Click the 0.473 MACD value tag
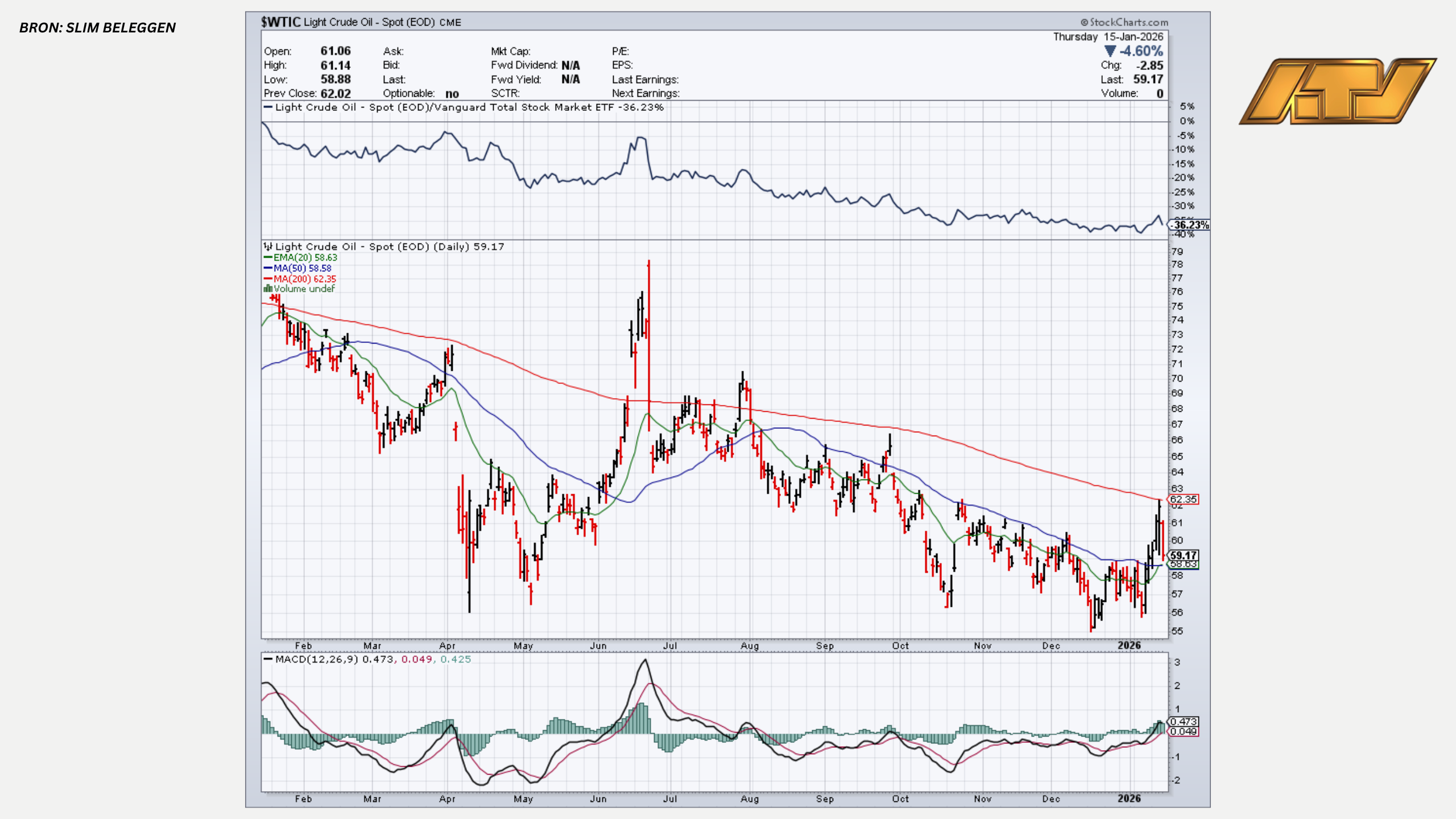Image resolution: width=1456 pixels, height=819 pixels. coord(1184,721)
